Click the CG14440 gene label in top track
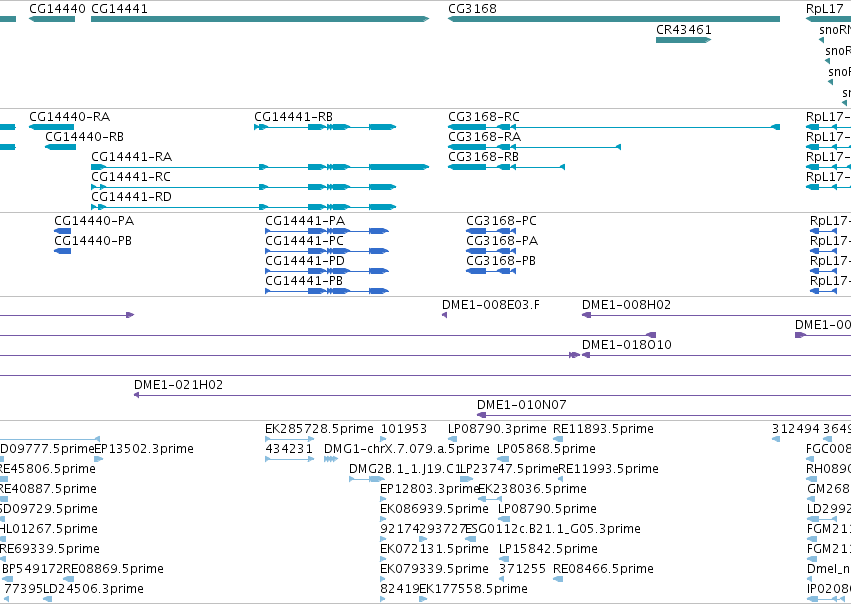Viewport: 851px width, 604px height. (x=57, y=9)
